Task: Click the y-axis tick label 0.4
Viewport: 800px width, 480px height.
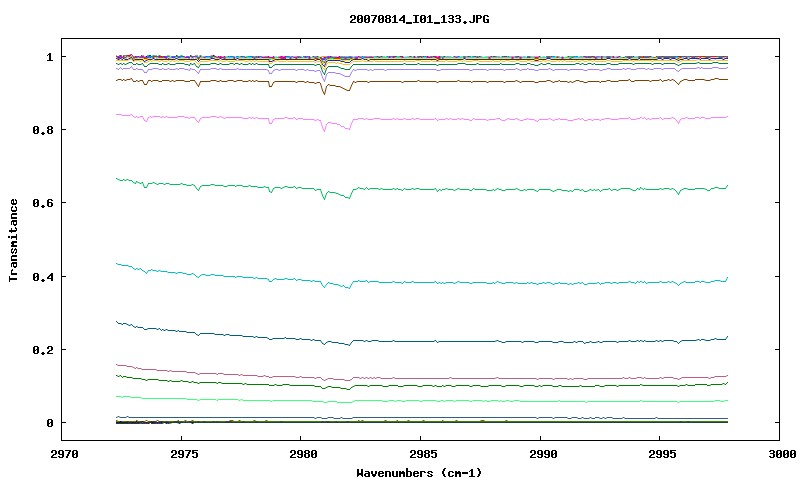Action: pyautogui.click(x=43, y=276)
